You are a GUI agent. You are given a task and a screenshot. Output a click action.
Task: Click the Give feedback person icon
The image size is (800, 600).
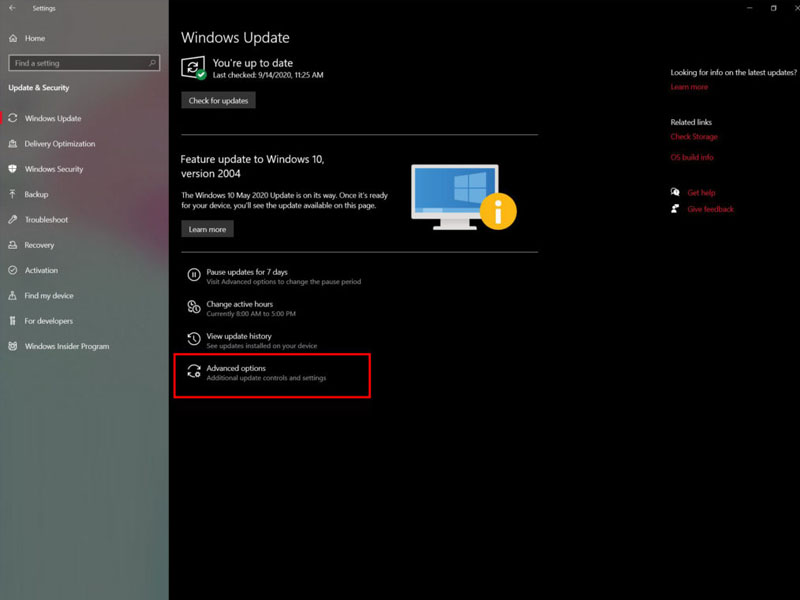click(675, 209)
